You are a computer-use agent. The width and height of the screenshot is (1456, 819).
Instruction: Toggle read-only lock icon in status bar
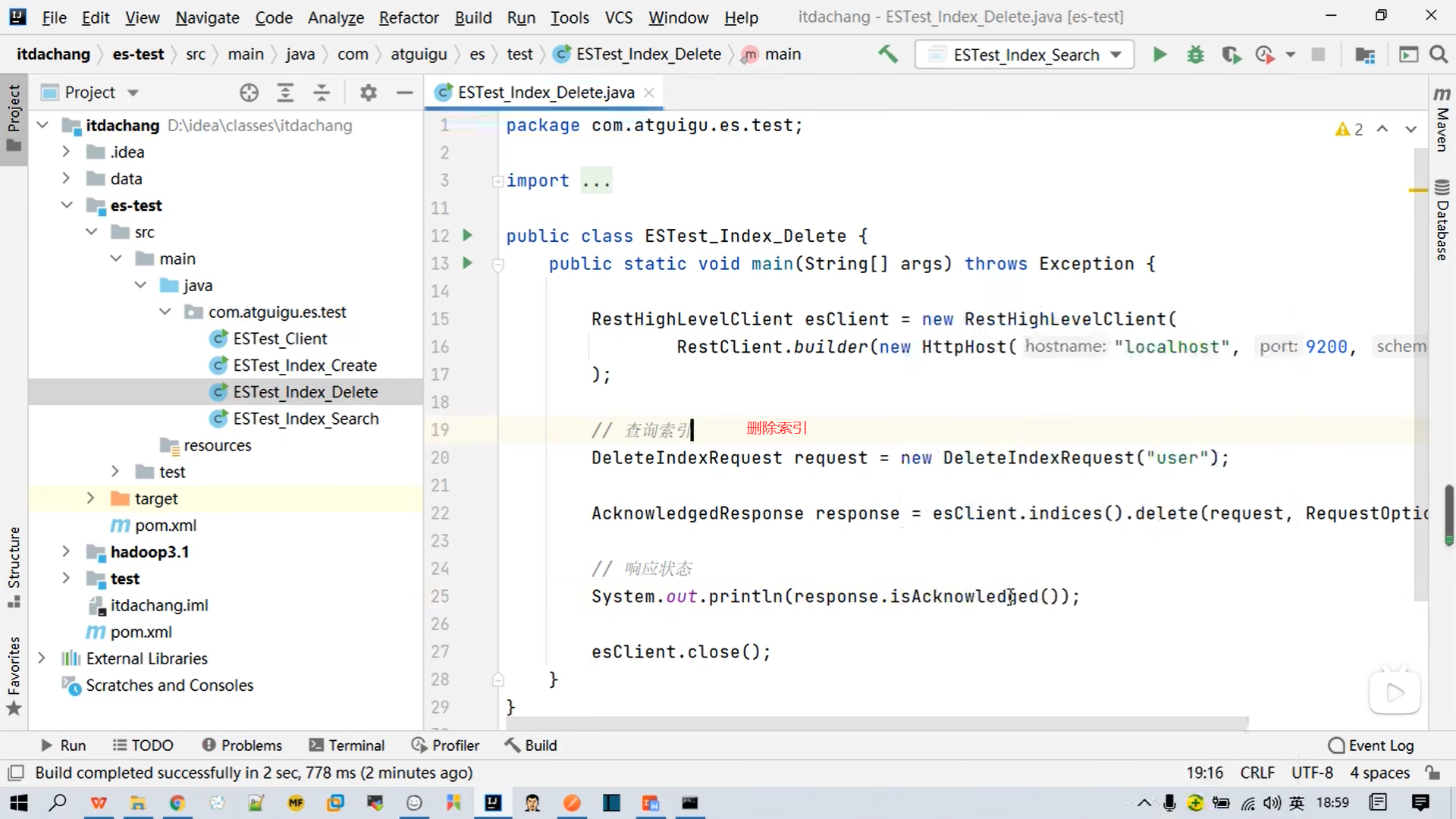tap(1432, 773)
